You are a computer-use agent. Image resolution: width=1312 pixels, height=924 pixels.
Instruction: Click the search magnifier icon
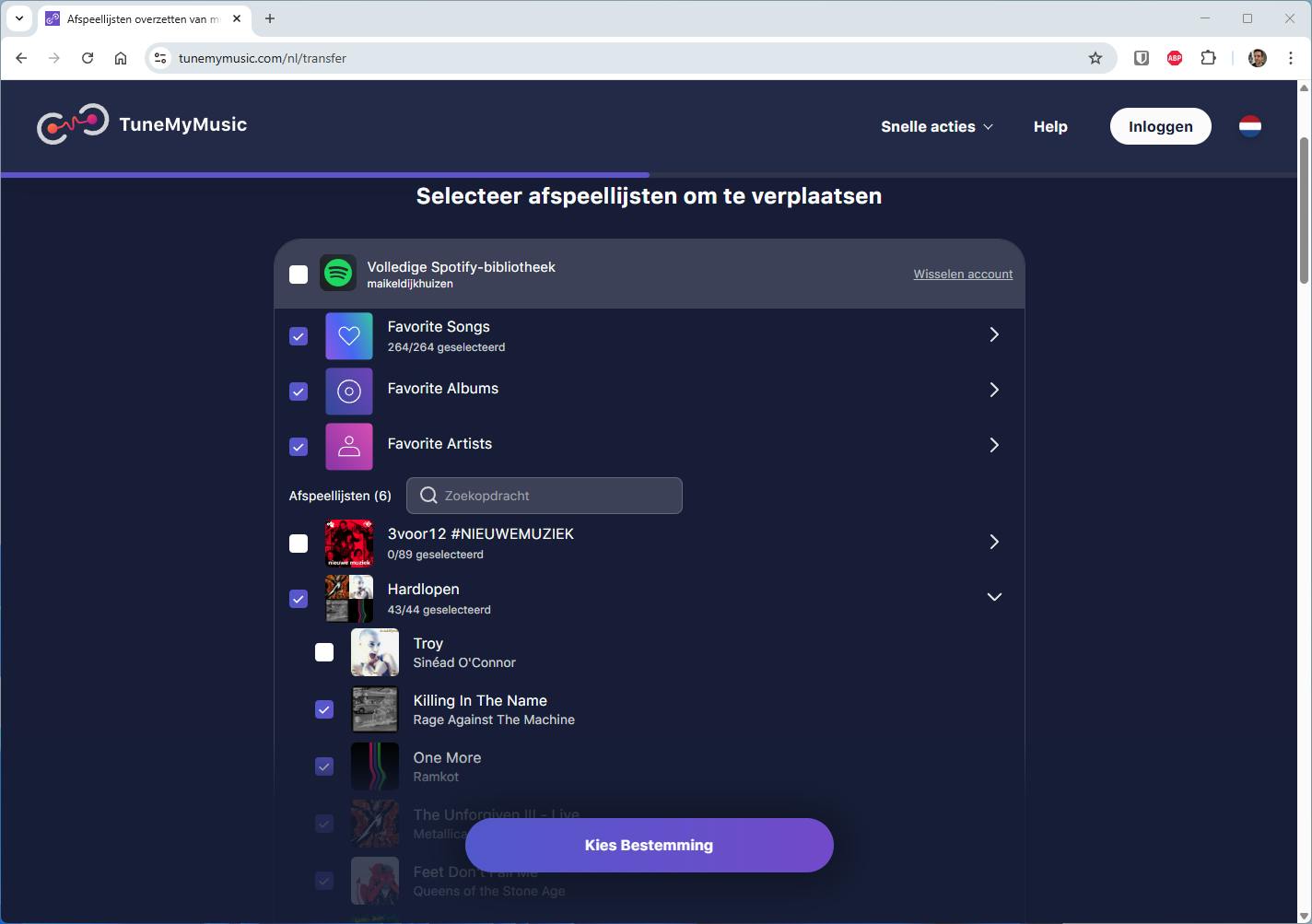pyautogui.click(x=428, y=496)
